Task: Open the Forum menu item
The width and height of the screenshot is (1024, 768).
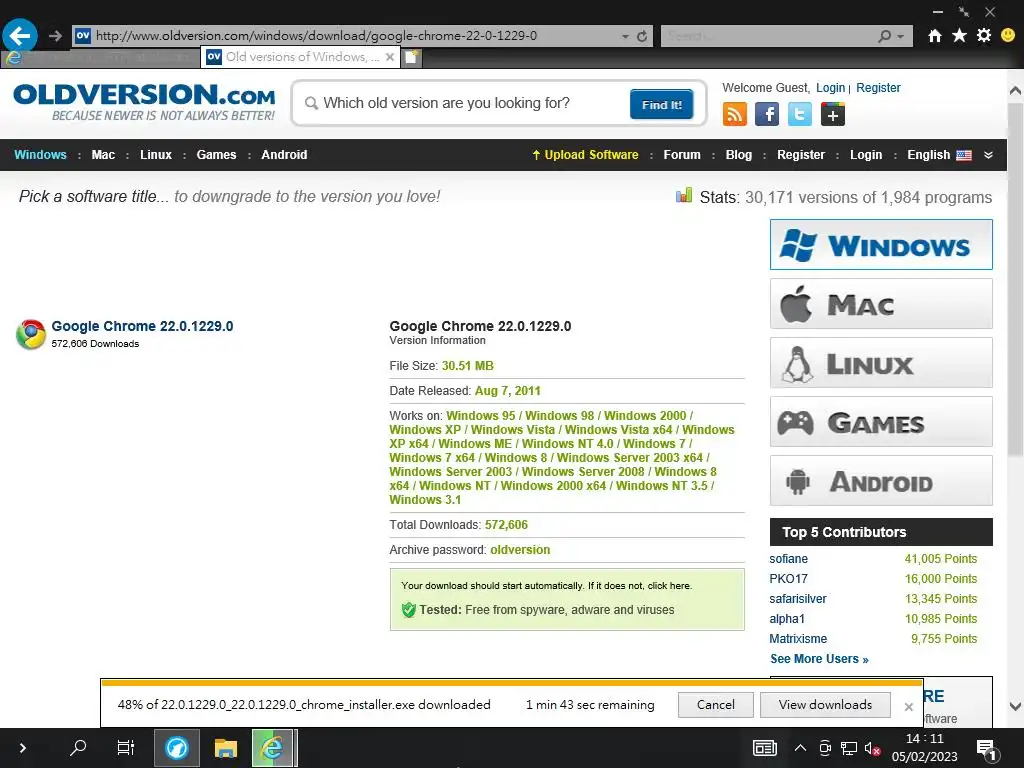Action: pyautogui.click(x=682, y=155)
